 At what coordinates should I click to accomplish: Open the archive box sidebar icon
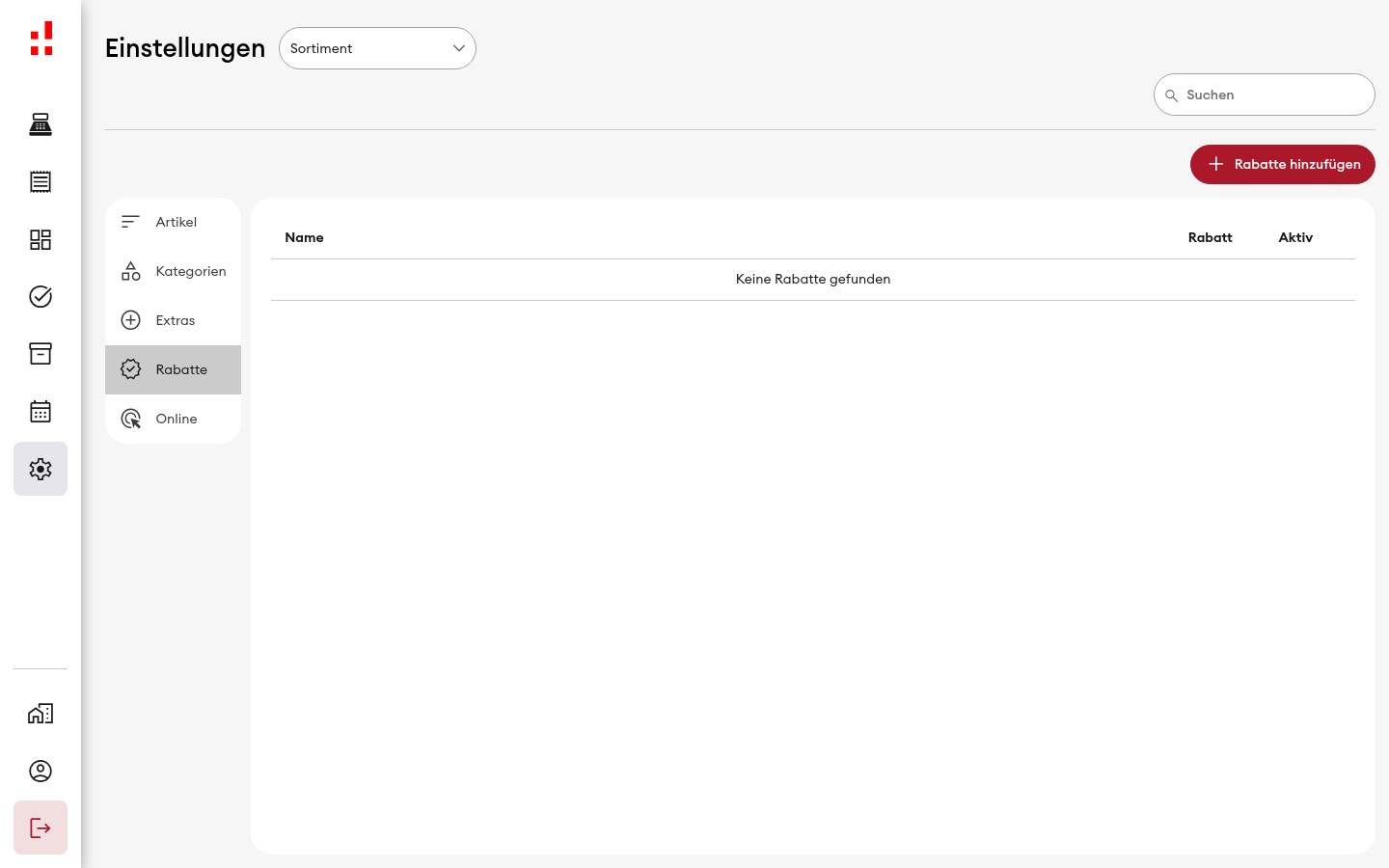[41, 354]
